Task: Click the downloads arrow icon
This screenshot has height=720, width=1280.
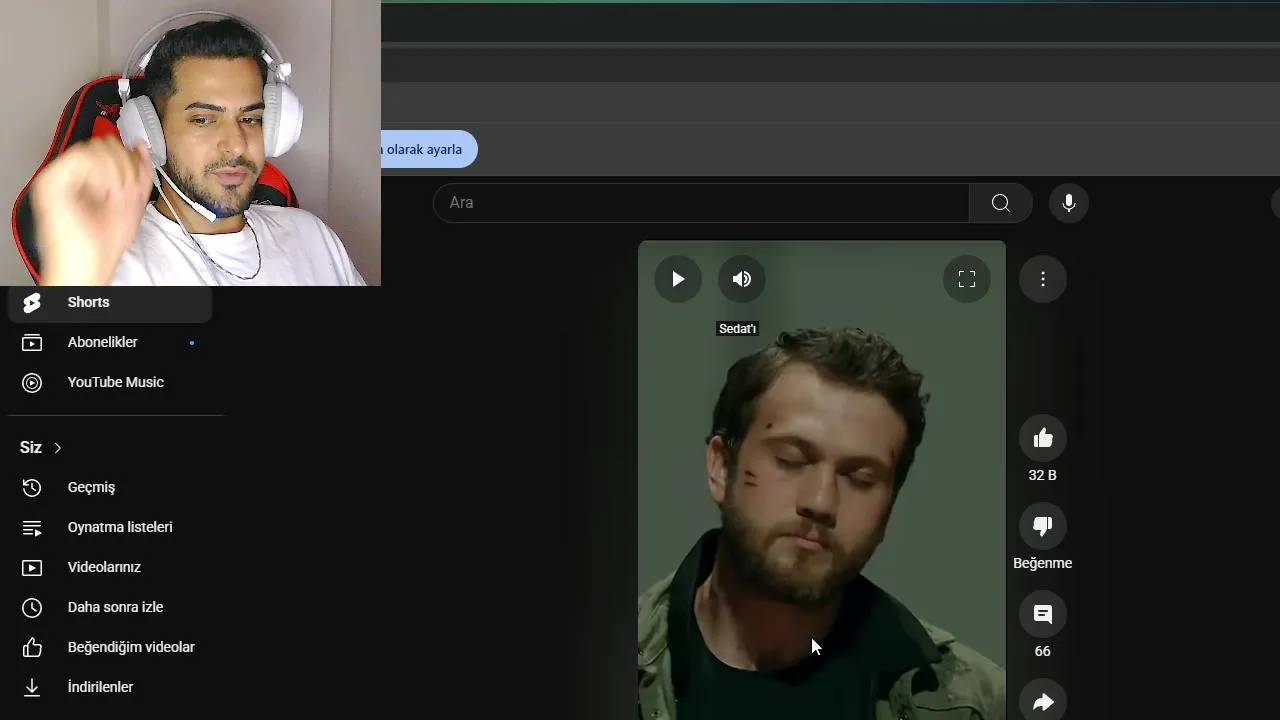Action: [x=32, y=687]
